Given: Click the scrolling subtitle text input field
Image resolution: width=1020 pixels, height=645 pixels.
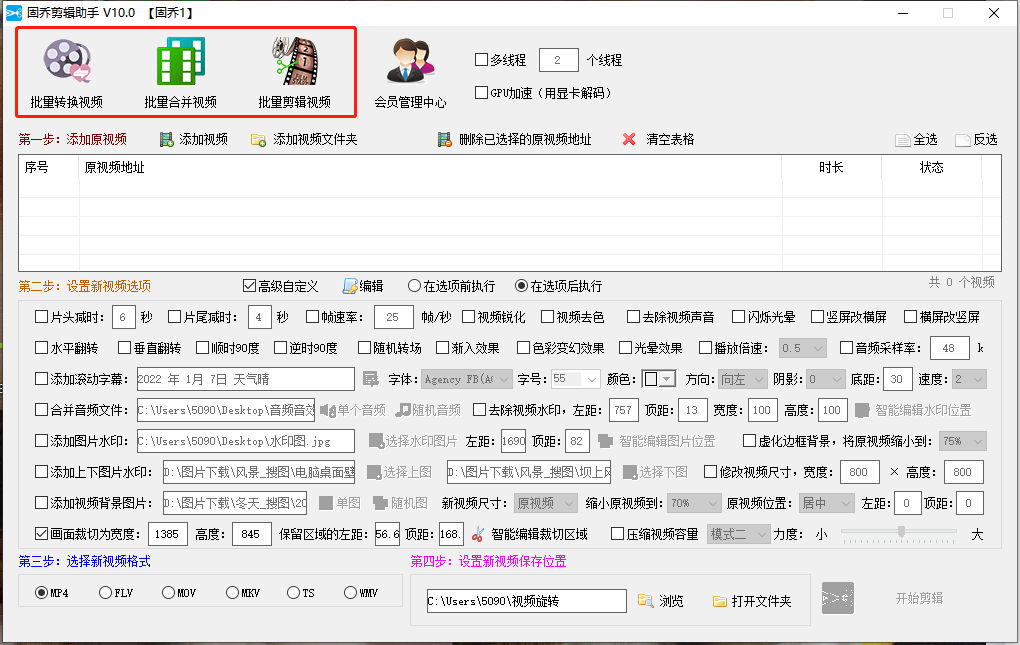Looking at the screenshot, I should click(x=245, y=379).
